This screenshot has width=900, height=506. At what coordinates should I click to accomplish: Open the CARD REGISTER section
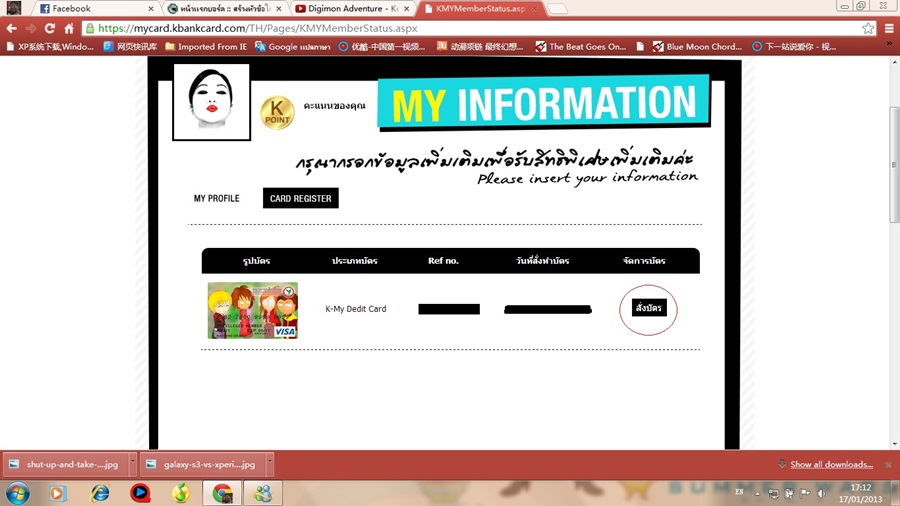click(x=301, y=198)
